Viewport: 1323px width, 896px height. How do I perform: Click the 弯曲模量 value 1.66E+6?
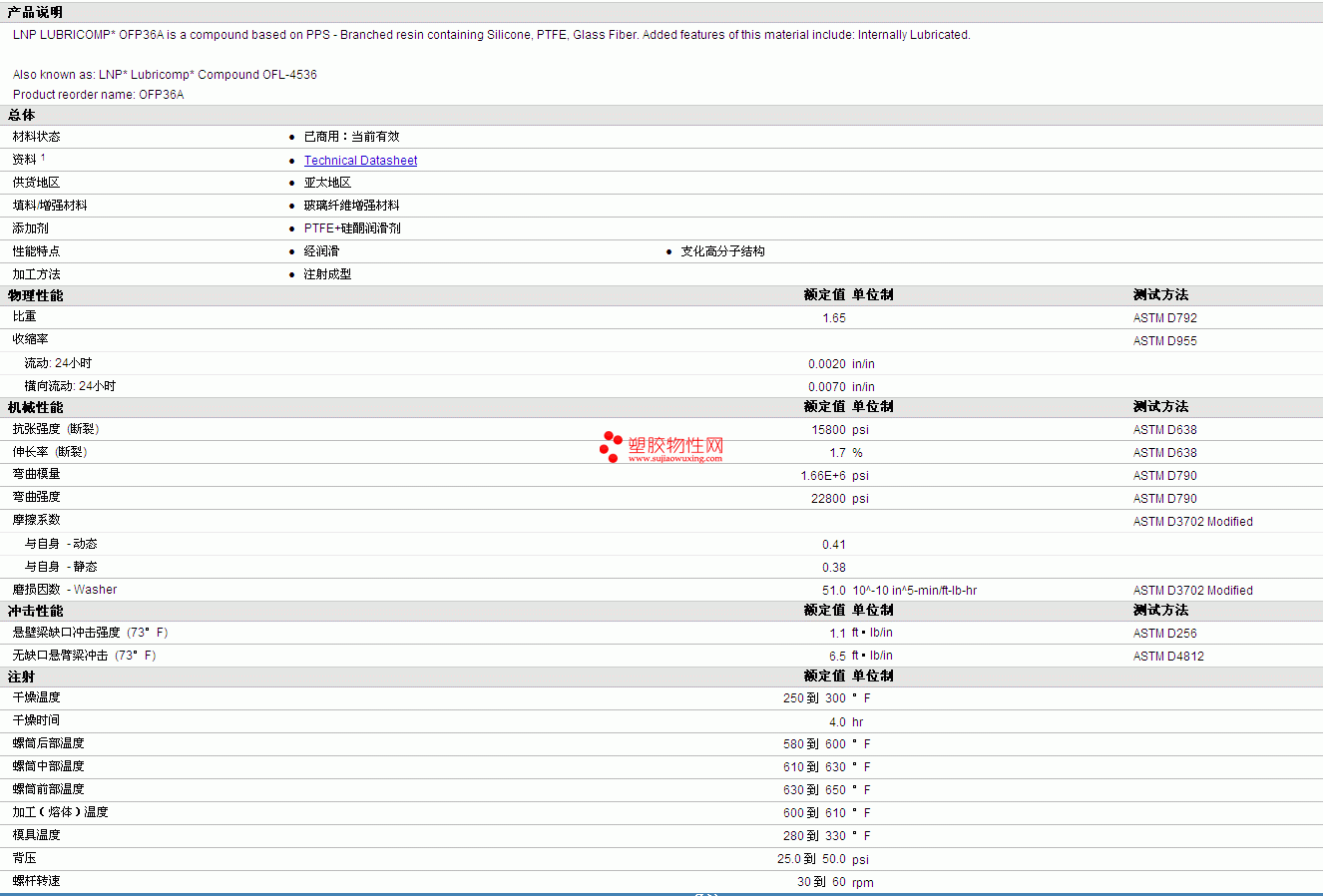click(823, 476)
